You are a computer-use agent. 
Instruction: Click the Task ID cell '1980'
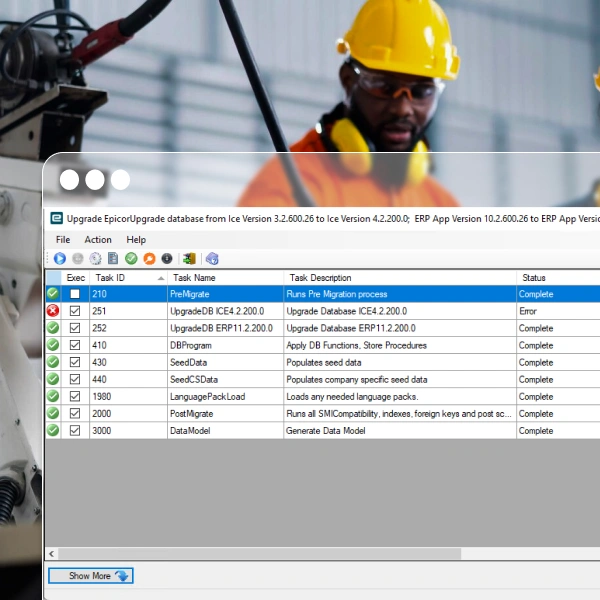[x=128, y=396]
